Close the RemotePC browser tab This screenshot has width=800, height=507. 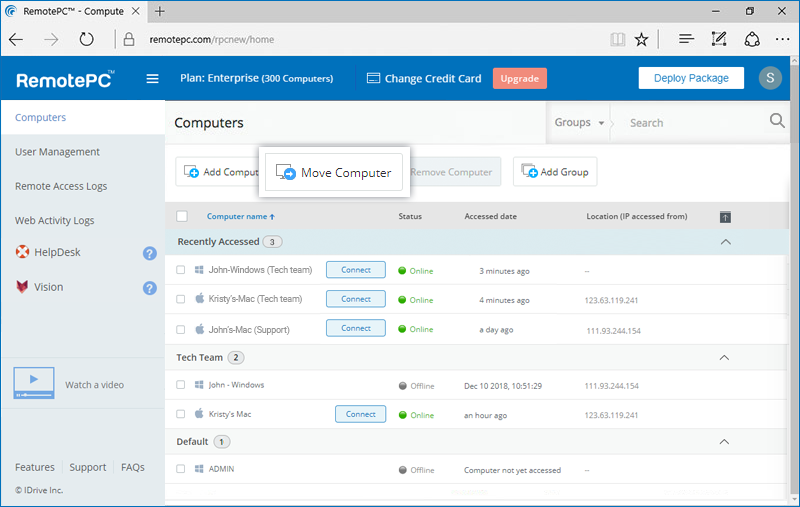tap(136, 11)
